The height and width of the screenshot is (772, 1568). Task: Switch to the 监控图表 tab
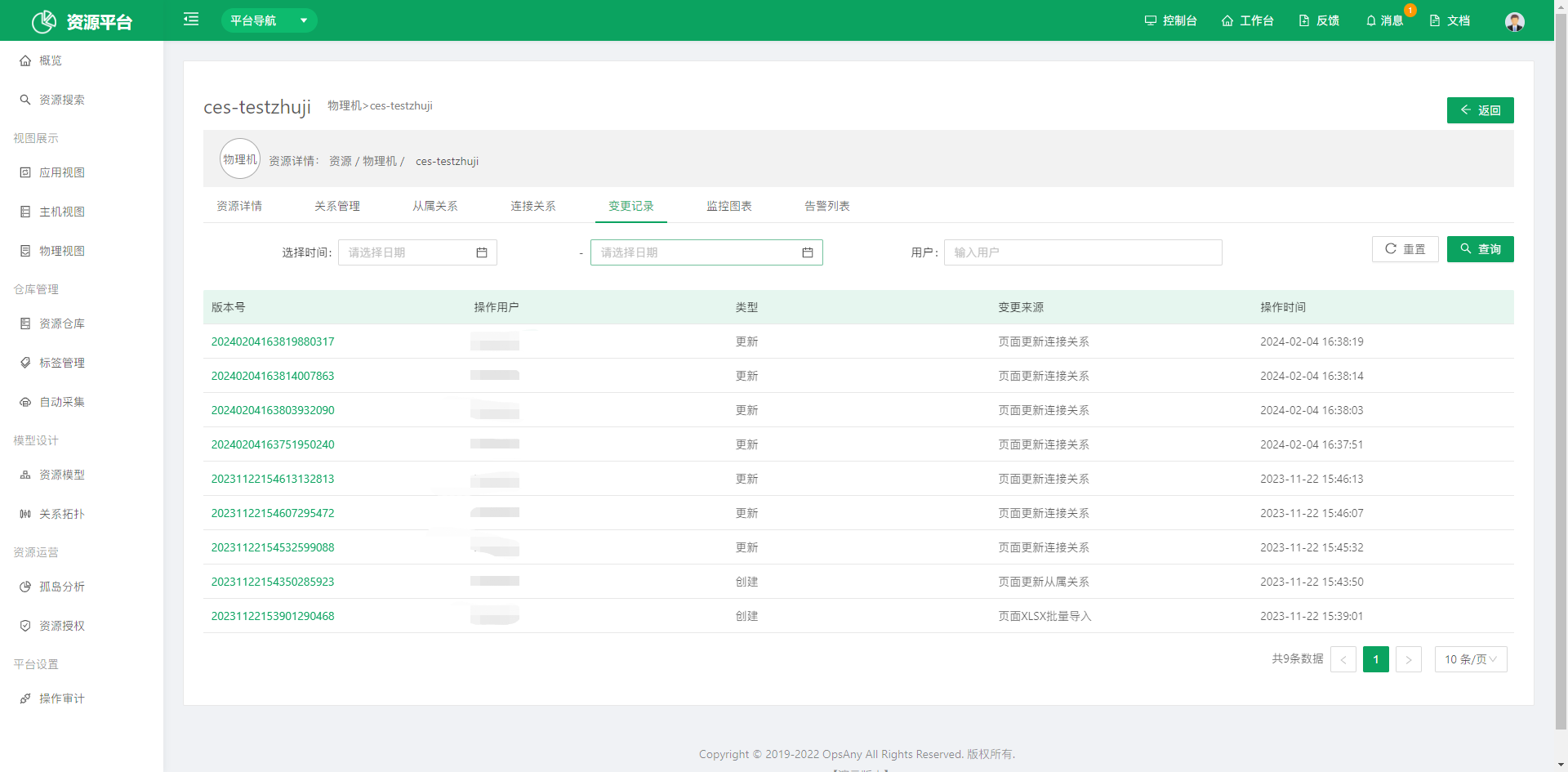(x=729, y=206)
